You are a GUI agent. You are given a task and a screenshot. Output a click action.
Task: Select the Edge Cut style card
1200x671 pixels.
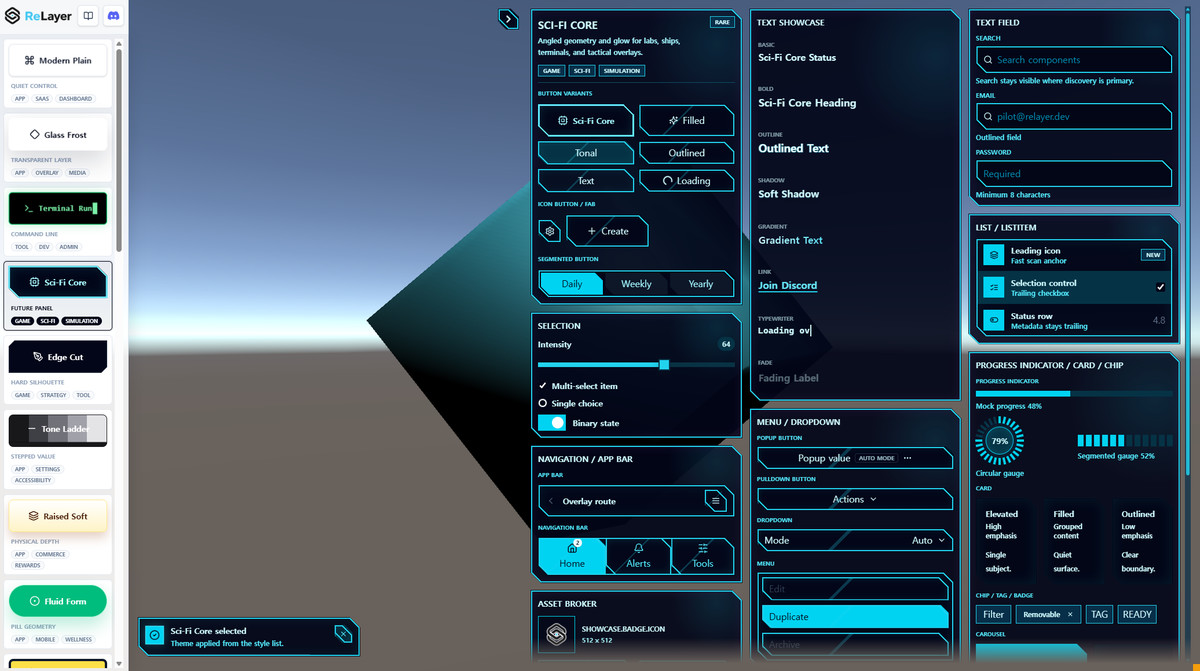click(58, 356)
